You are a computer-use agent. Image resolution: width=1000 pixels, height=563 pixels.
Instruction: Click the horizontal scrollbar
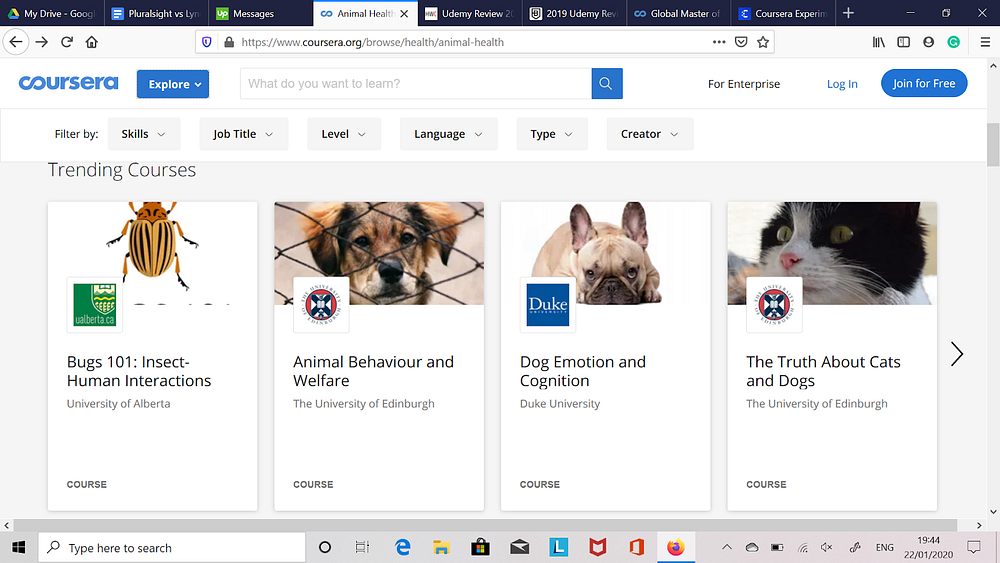(x=485, y=525)
